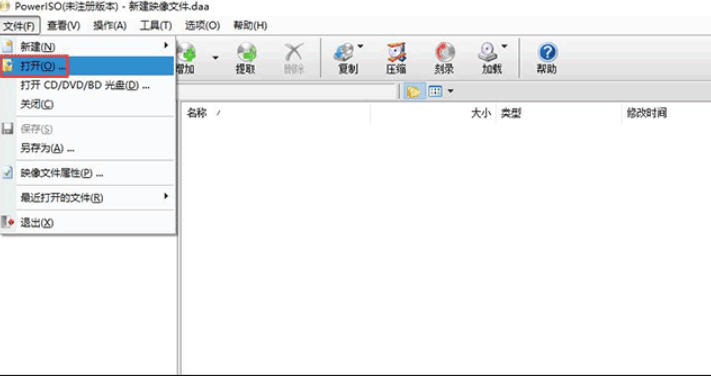Sort by 名称 column header
711x378 pixels.
coord(276,113)
